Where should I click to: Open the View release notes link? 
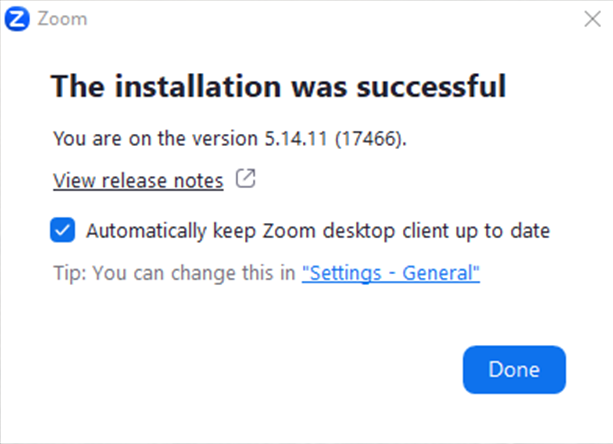pos(138,181)
